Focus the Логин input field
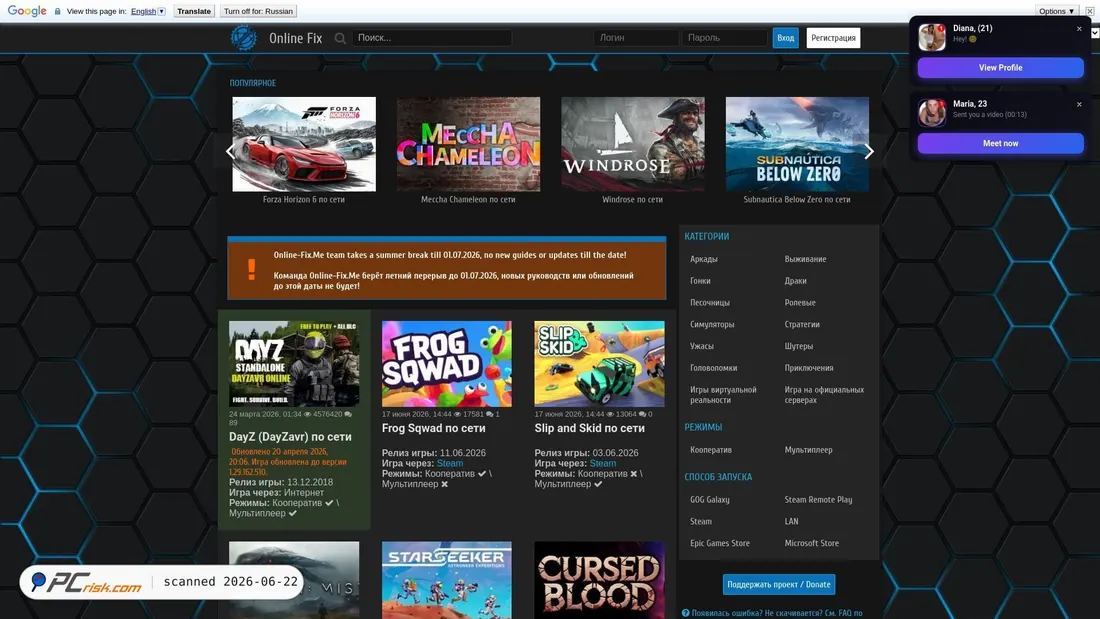This screenshot has width=1100, height=619. [636, 38]
